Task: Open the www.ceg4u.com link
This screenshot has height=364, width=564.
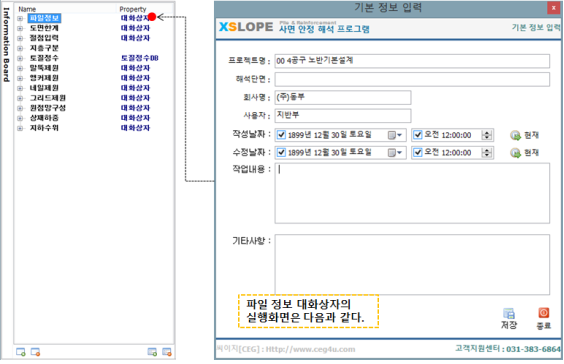Action: point(310,349)
